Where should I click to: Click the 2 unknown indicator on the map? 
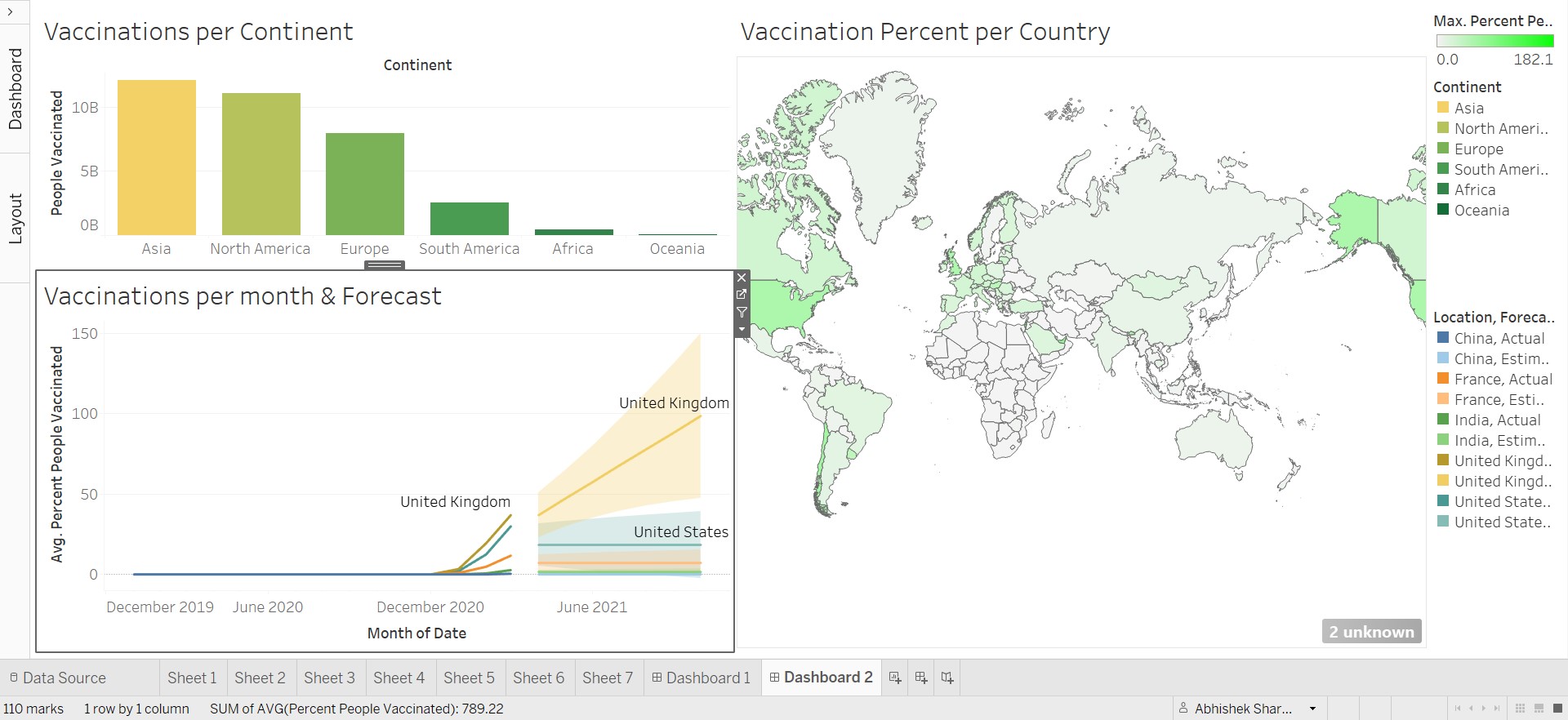[1370, 631]
